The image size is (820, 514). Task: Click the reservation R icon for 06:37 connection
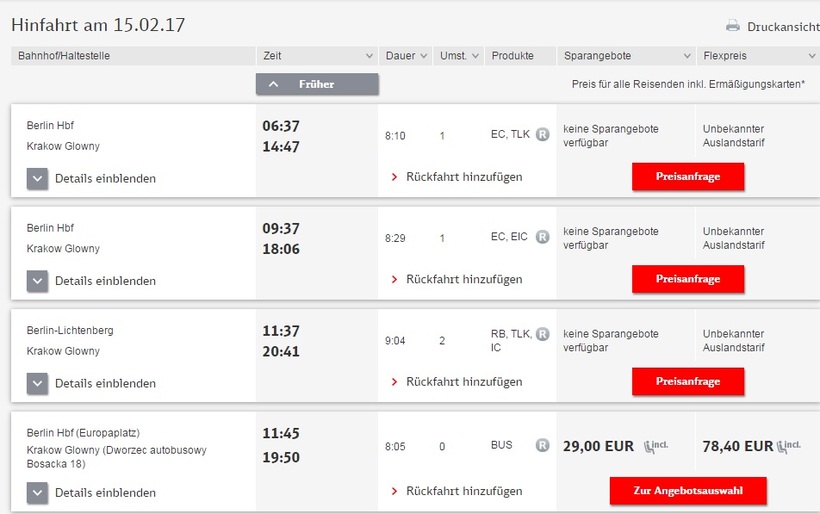pyautogui.click(x=542, y=134)
